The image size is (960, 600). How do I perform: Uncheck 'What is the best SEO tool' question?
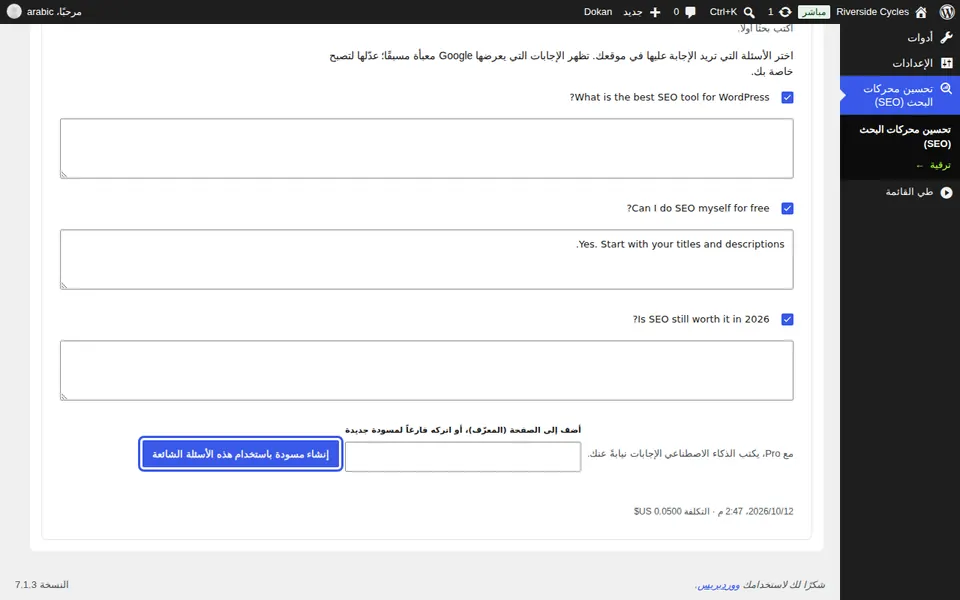(787, 97)
